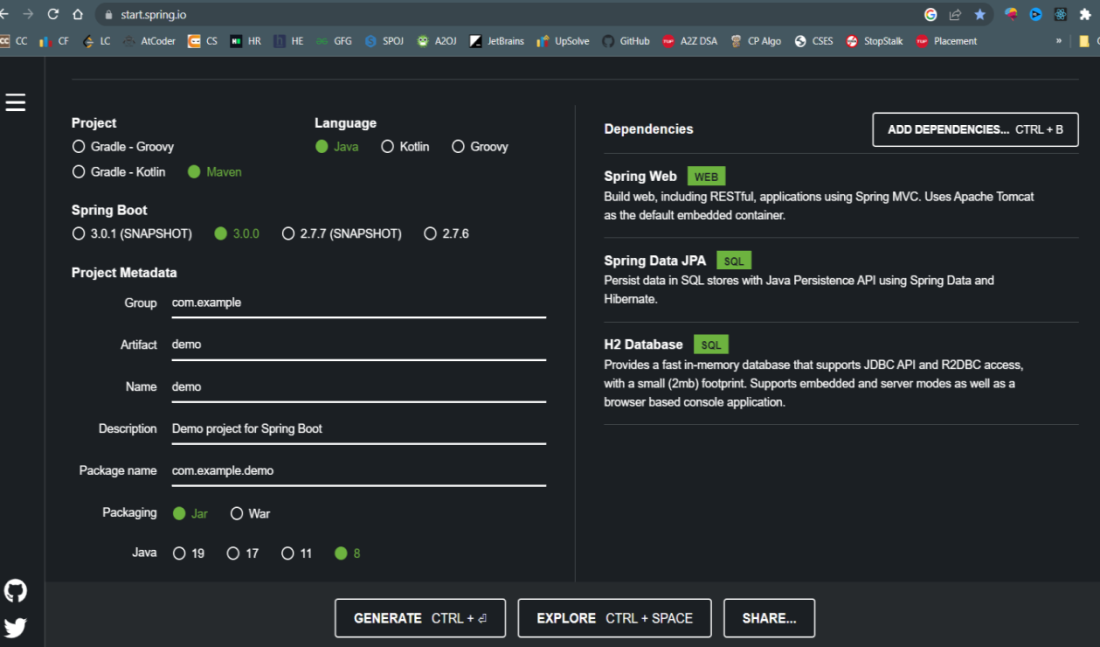Select War packaging
The image size is (1100, 647).
pos(250,514)
